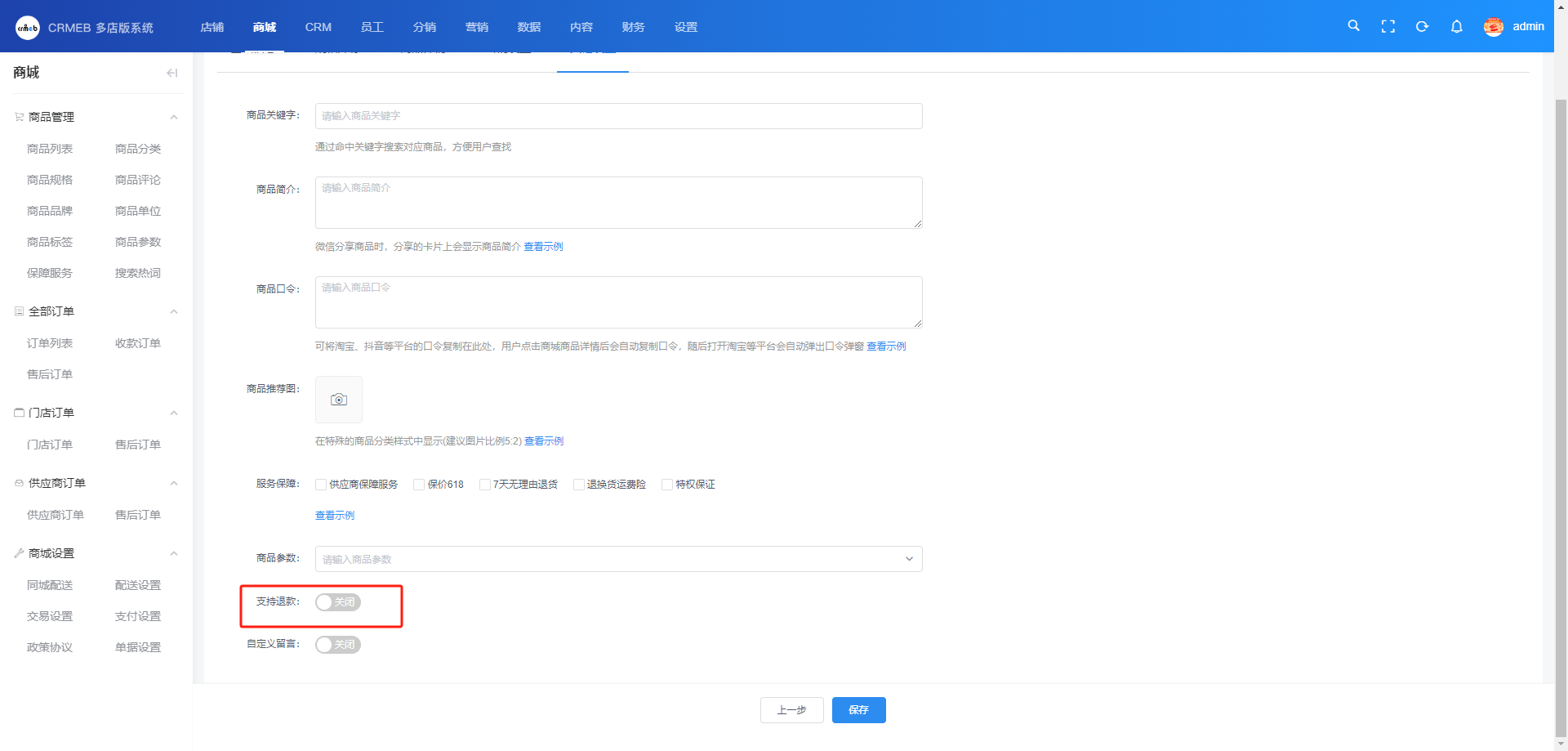Click the admin avatar icon

point(1494,27)
